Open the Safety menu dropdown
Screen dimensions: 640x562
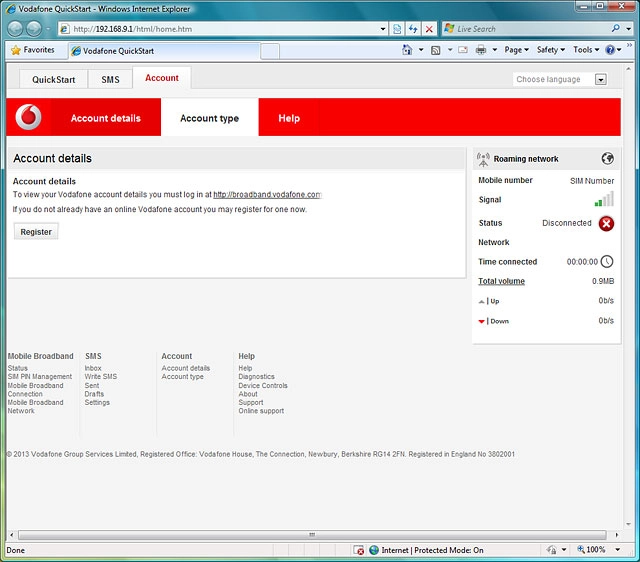[x=551, y=50]
